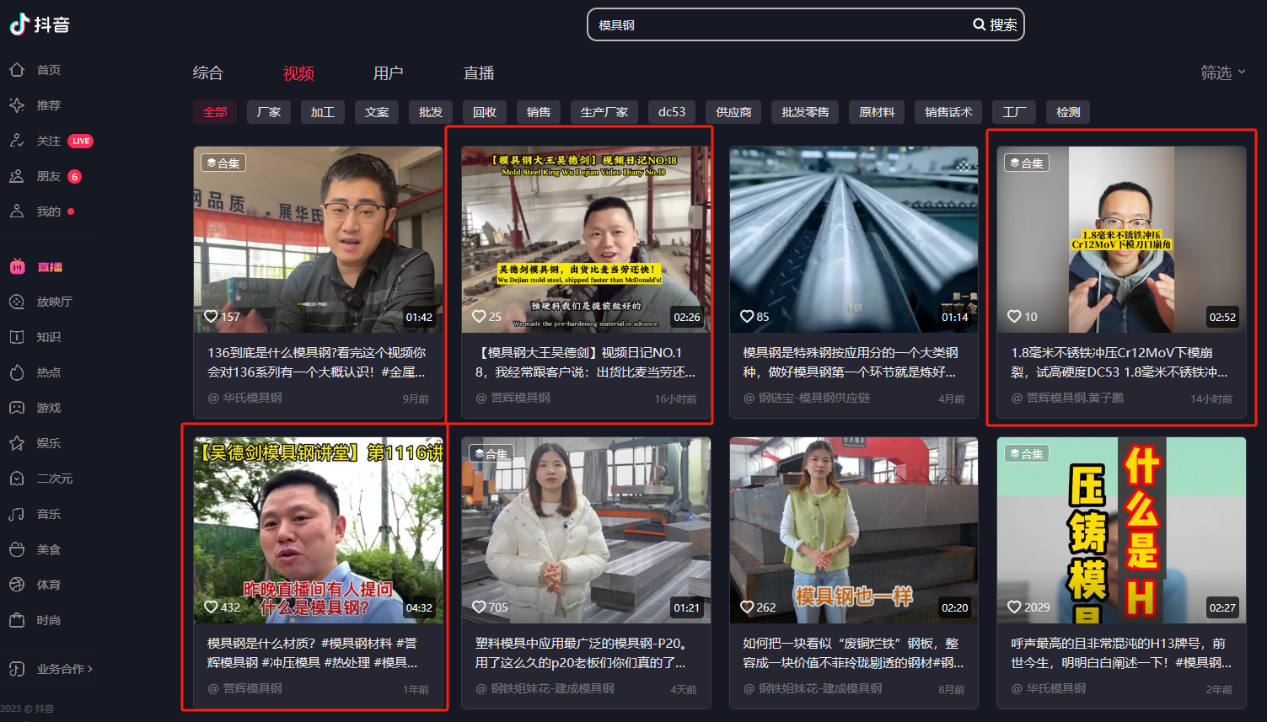Open 音乐 music note icon
The width and height of the screenshot is (1267, 722).
[17, 514]
